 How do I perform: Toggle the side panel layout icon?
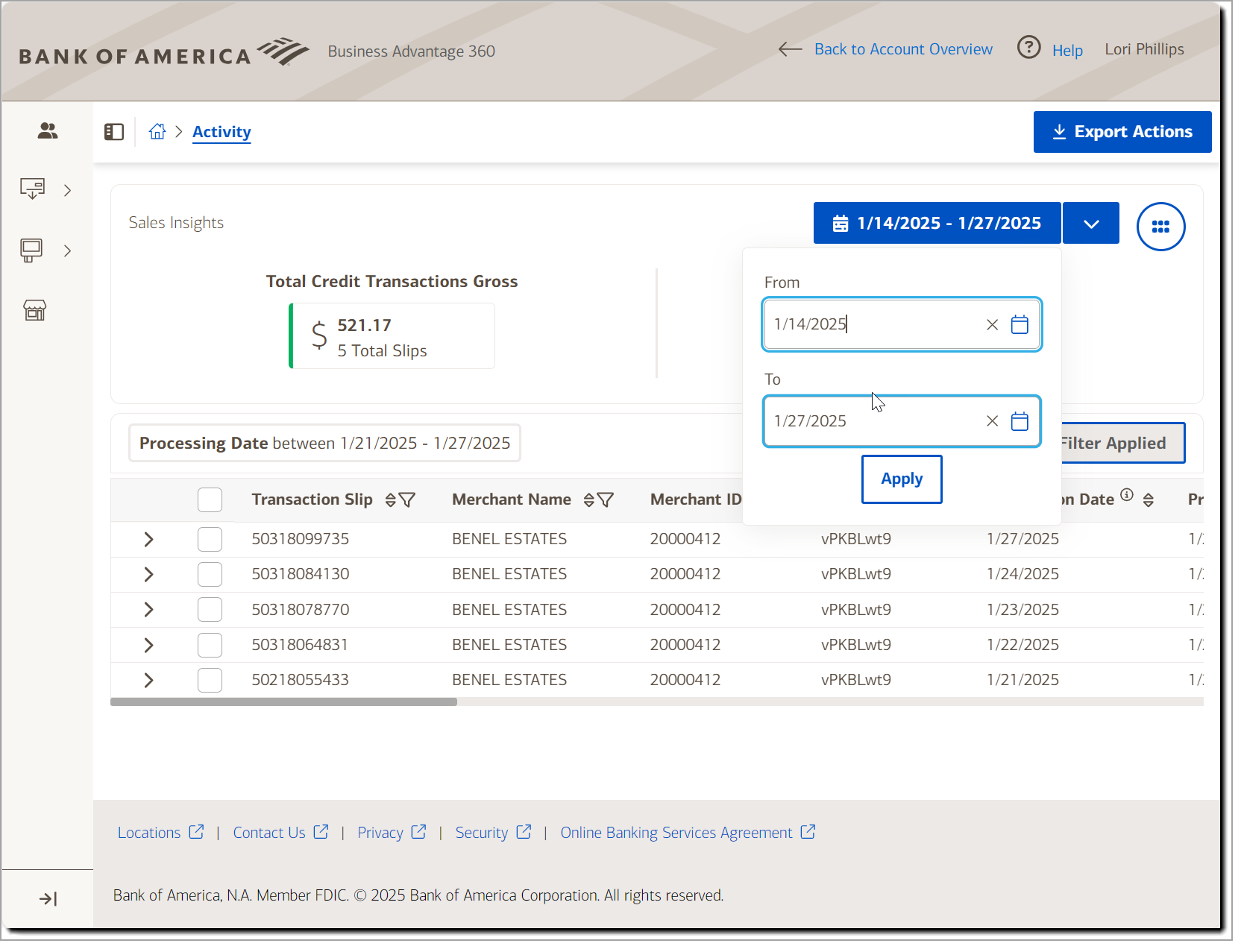coord(114,133)
